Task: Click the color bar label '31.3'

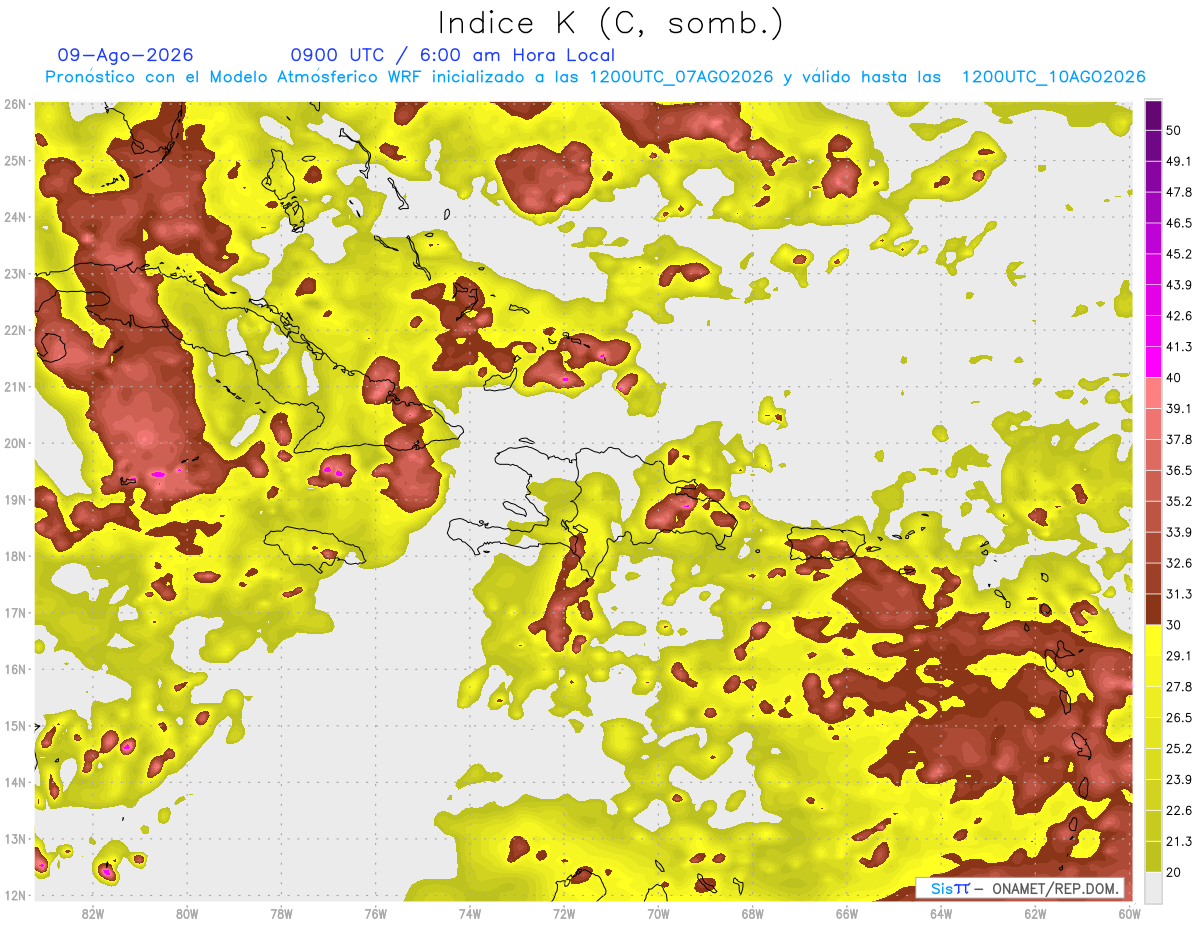Action: pos(1178,594)
